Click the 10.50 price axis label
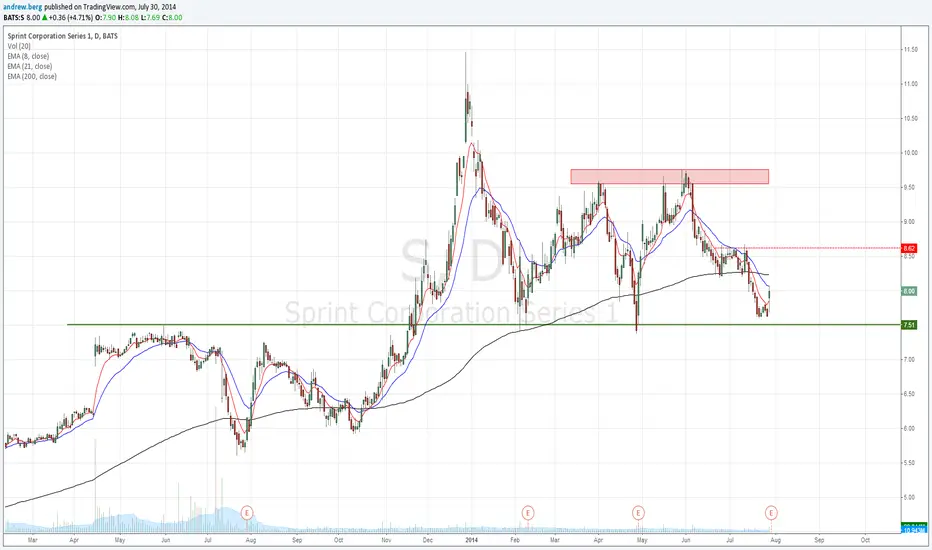Image resolution: width=932 pixels, height=550 pixels. click(x=910, y=119)
